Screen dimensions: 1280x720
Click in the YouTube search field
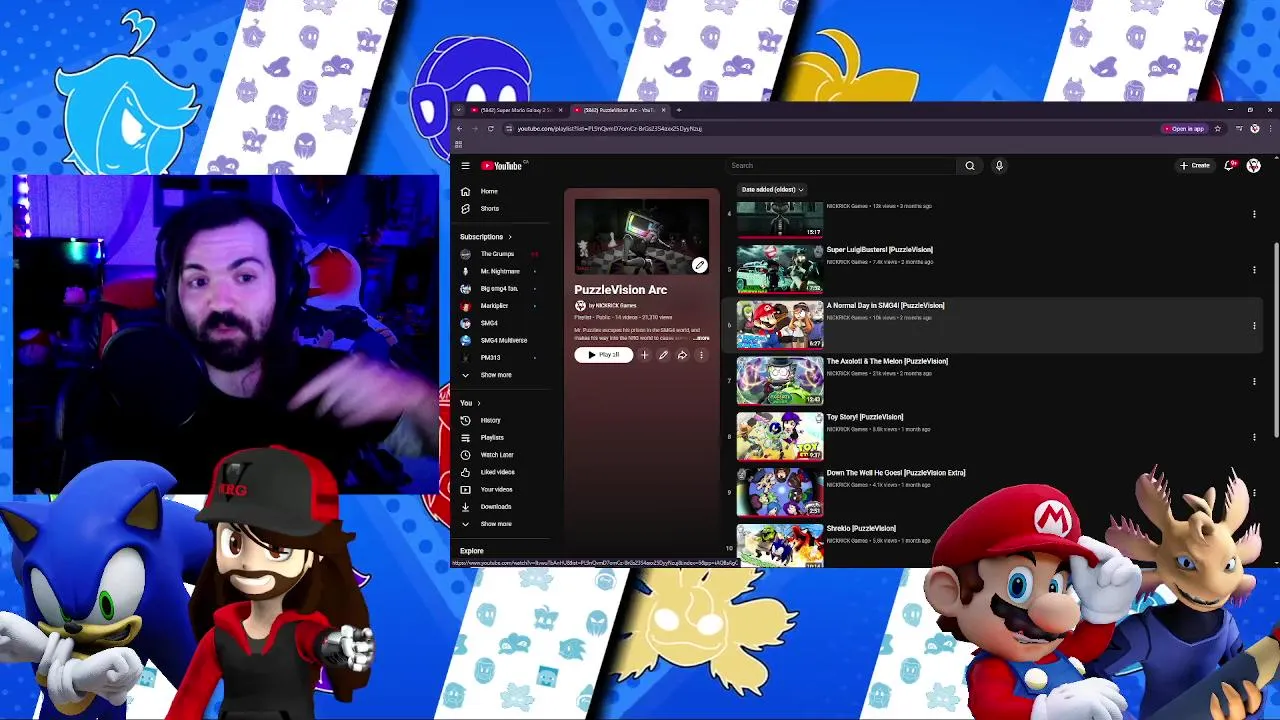[x=840, y=166]
